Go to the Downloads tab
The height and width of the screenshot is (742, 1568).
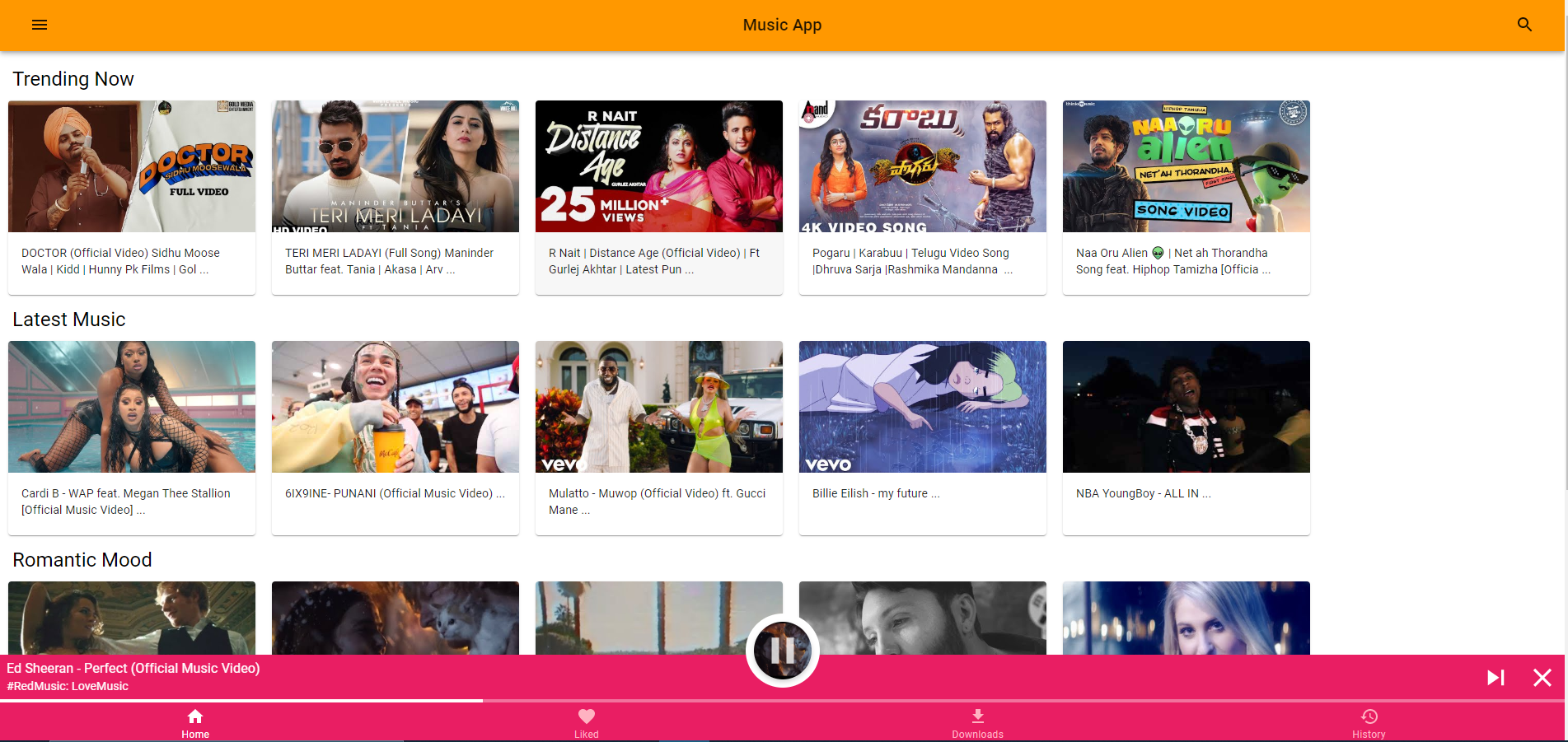tap(978, 723)
